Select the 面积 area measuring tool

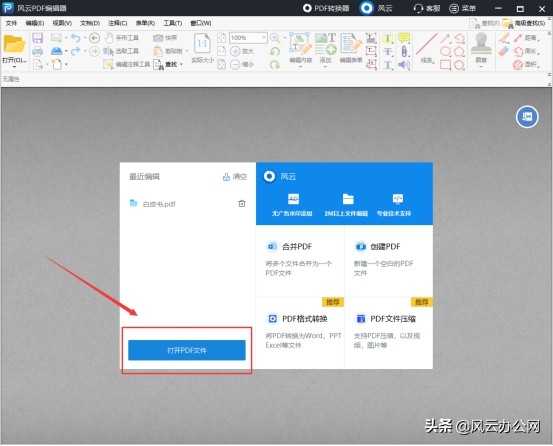point(525,65)
